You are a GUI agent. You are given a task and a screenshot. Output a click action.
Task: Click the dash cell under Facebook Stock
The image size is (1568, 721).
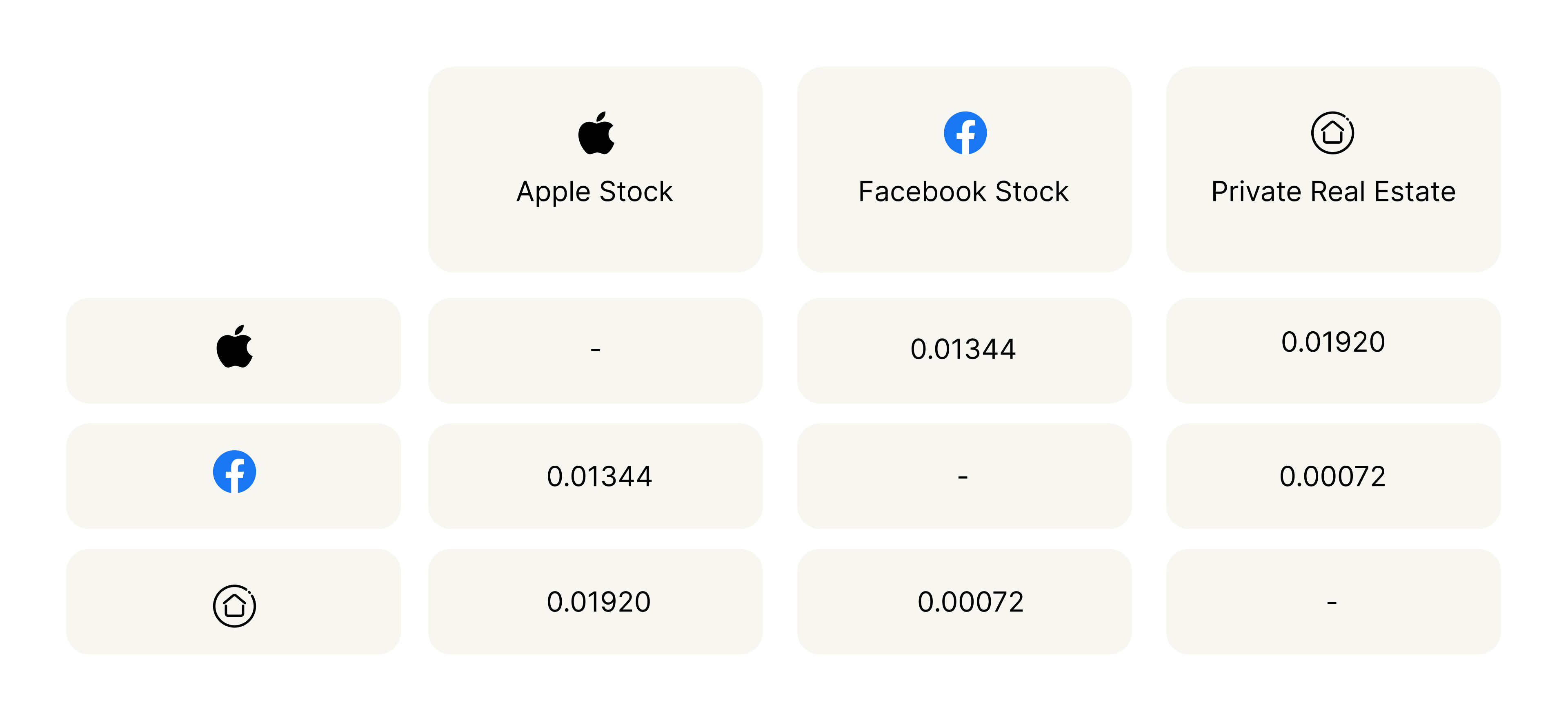click(x=963, y=476)
